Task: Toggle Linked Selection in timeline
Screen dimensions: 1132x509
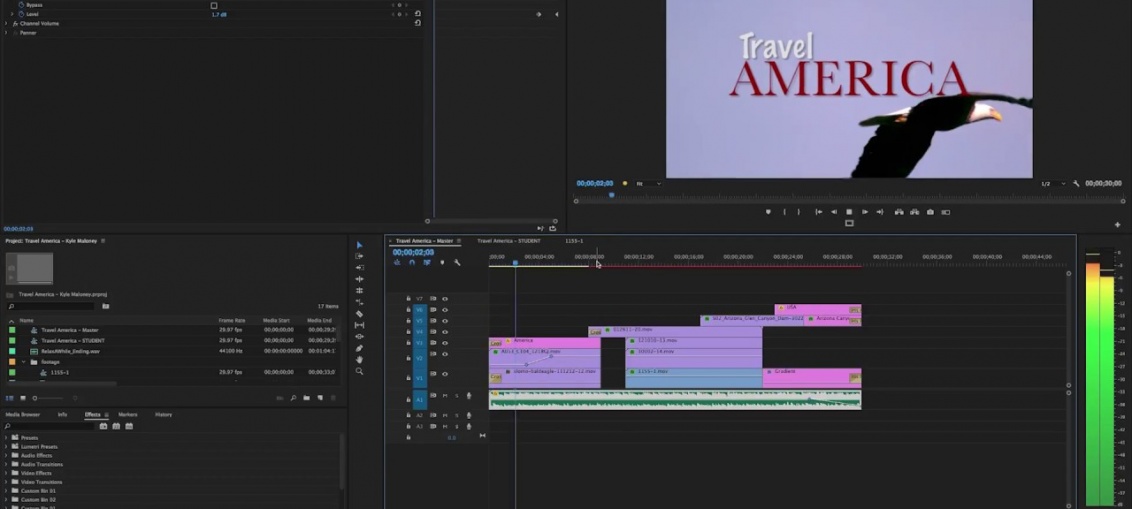Action: (x=427, y=263)
